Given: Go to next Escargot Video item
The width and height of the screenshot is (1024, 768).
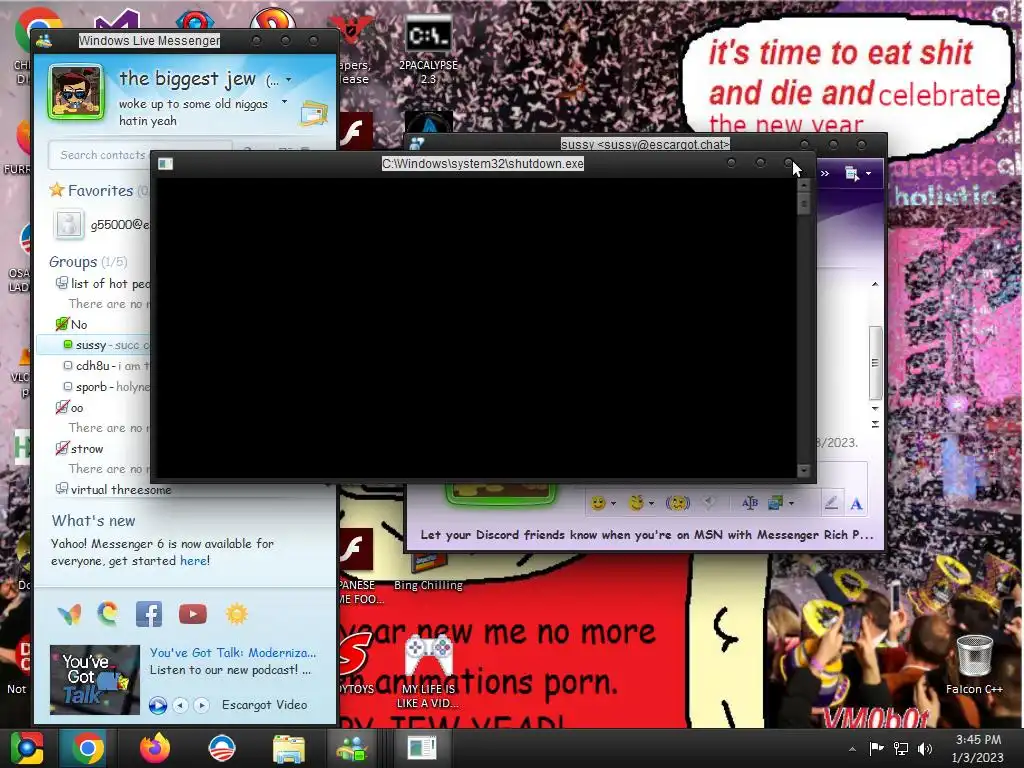Looking at the screenshot, I should tap(202, 705).
